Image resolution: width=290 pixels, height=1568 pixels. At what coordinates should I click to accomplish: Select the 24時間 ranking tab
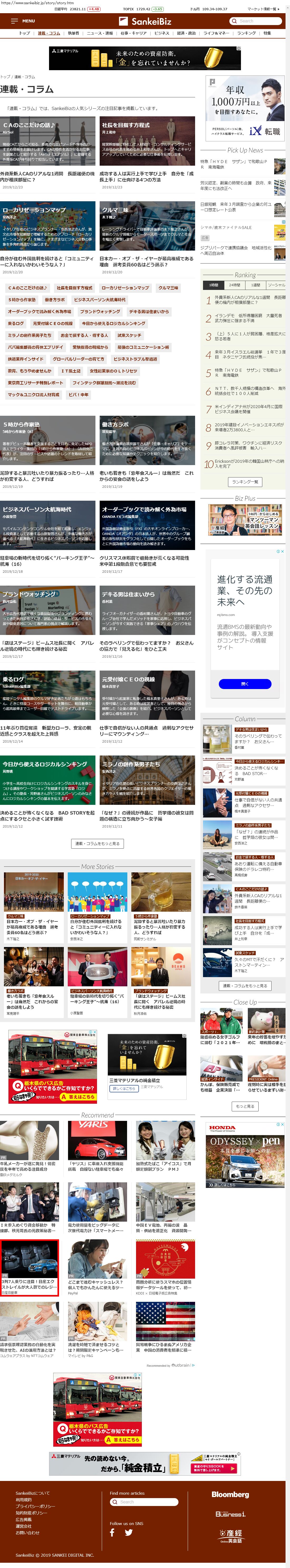[234, 285]
